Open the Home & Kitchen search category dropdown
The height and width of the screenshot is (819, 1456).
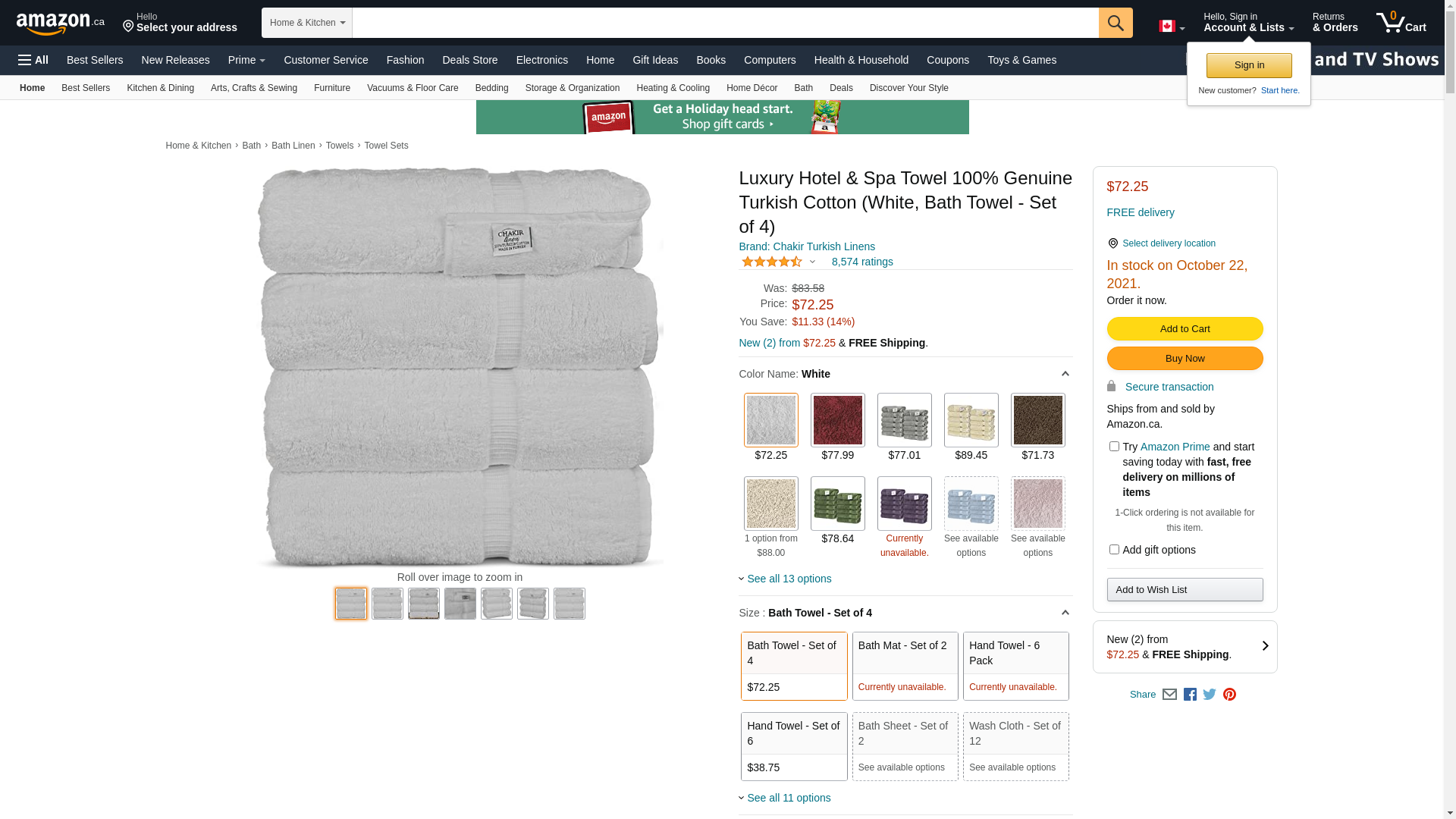pos(307,23)
